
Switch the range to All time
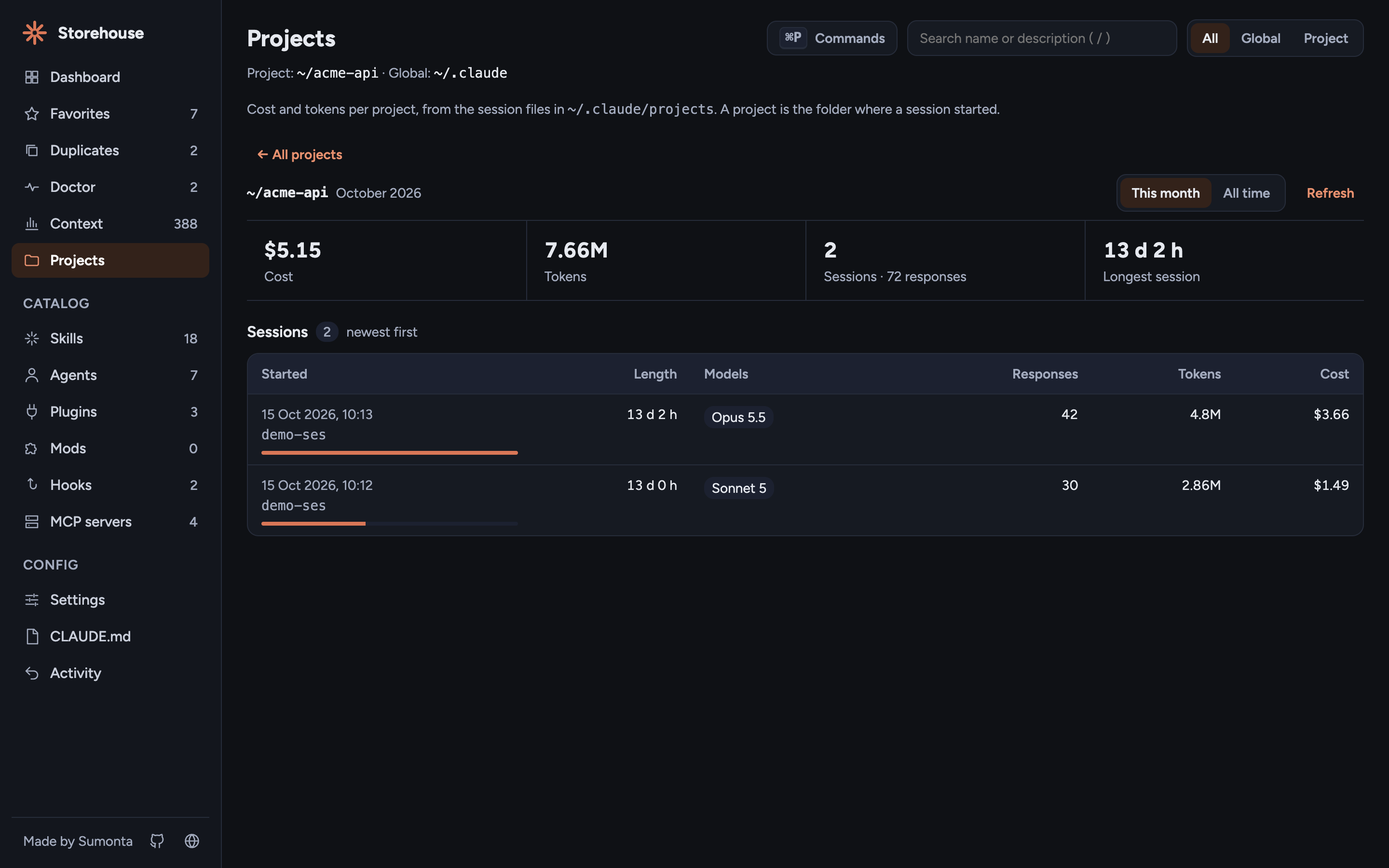(x=1246, y=193)
